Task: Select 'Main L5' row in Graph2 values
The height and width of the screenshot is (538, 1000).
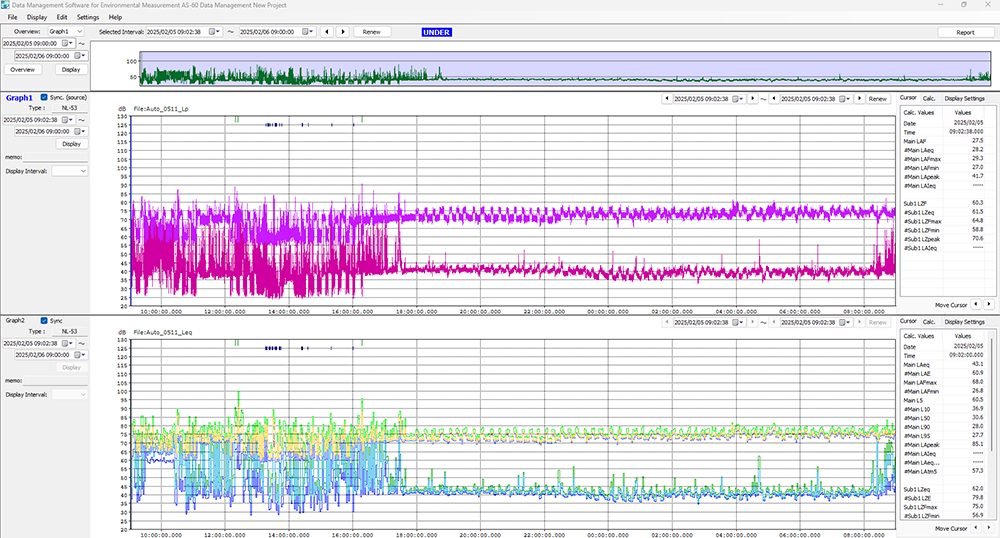Action: (x=943, y=400)
